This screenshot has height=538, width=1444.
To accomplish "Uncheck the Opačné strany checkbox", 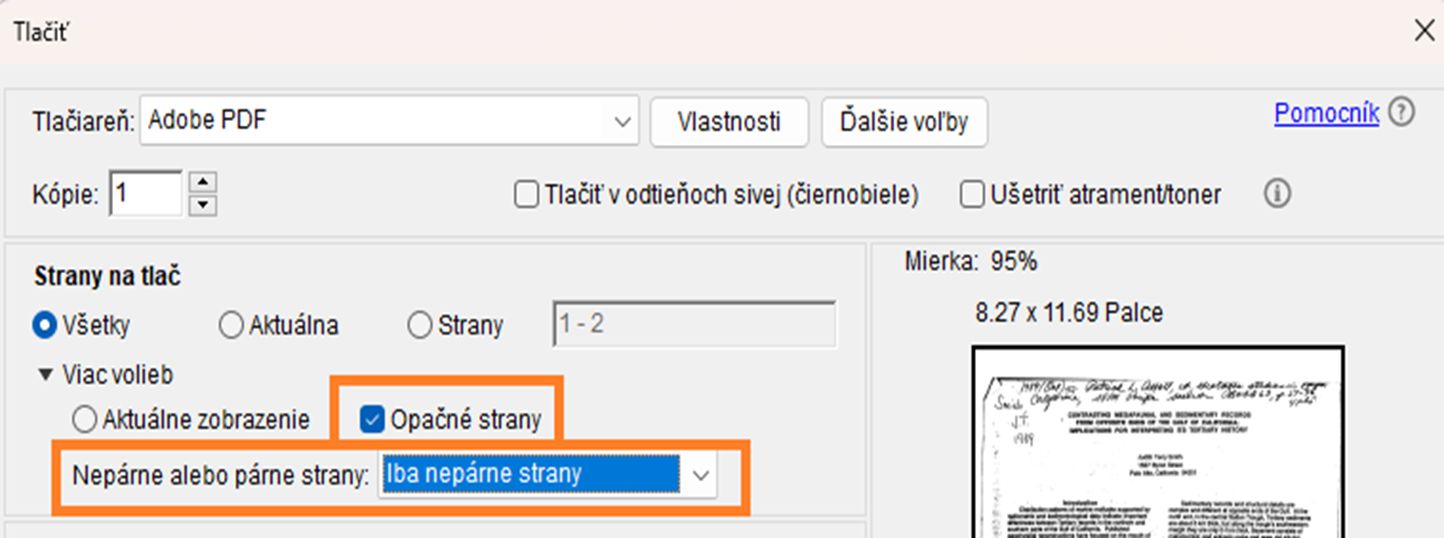I will point(372,419).
